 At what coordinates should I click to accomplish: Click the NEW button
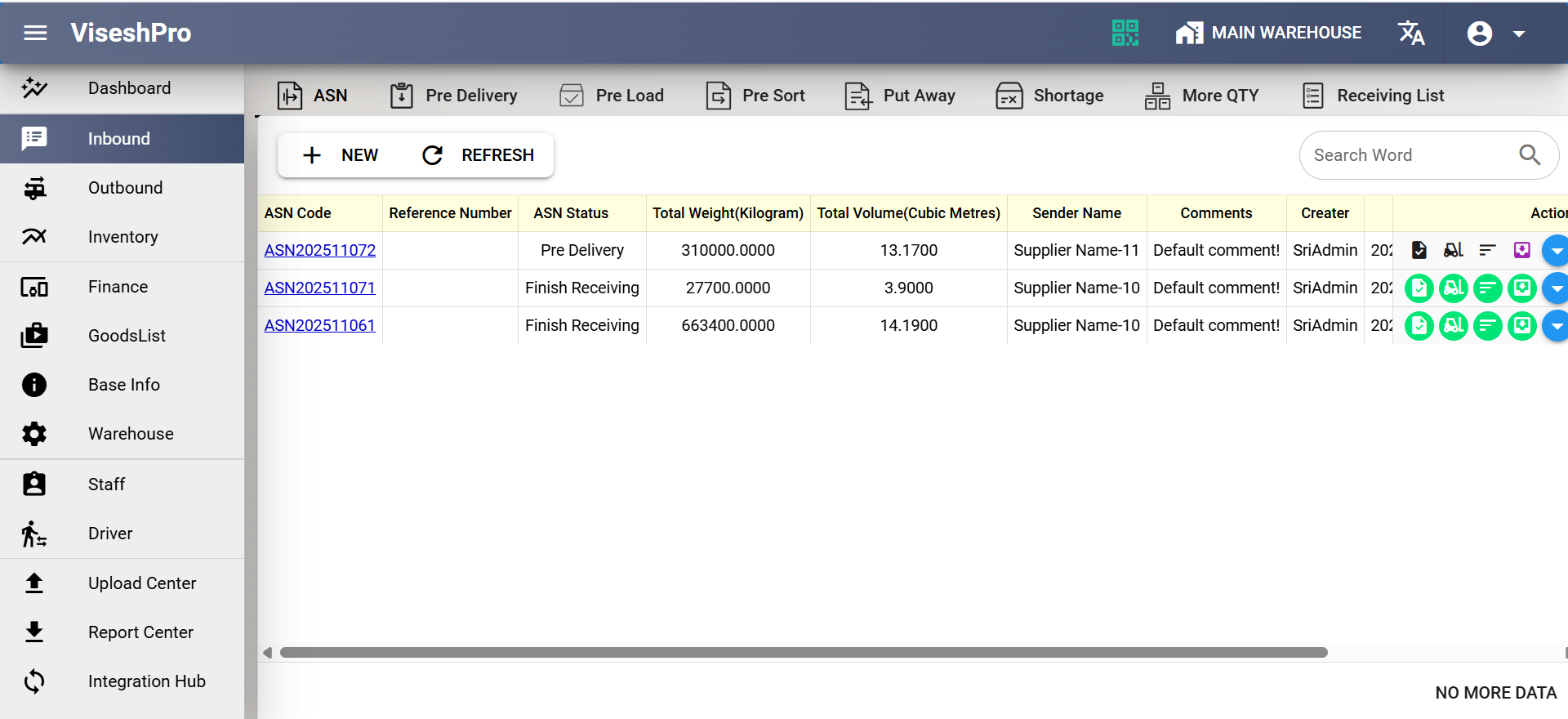point(341,155)
